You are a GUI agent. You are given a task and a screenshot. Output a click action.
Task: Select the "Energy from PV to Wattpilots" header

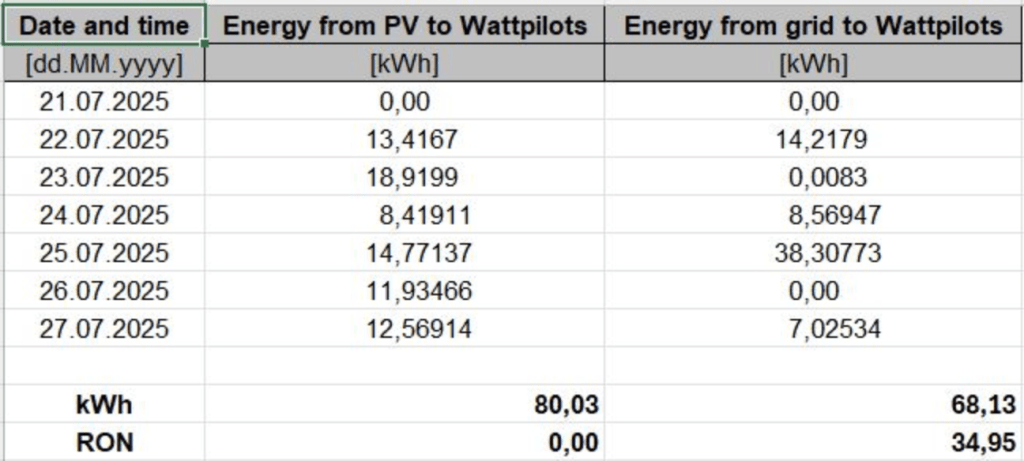pyautogui.click(x=404, y=26)
